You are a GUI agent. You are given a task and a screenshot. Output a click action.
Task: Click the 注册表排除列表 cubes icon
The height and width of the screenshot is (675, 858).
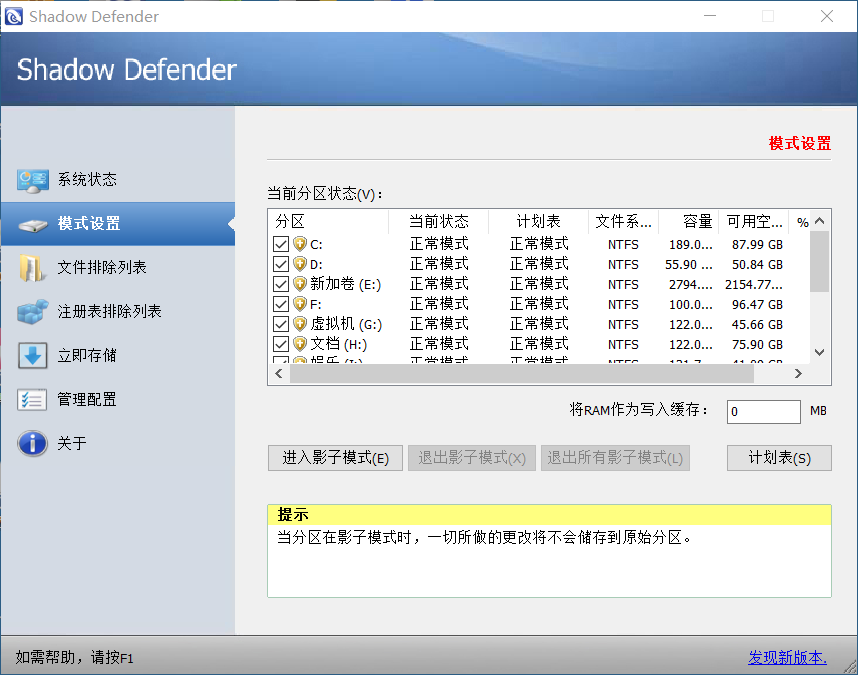coord(32,312)
